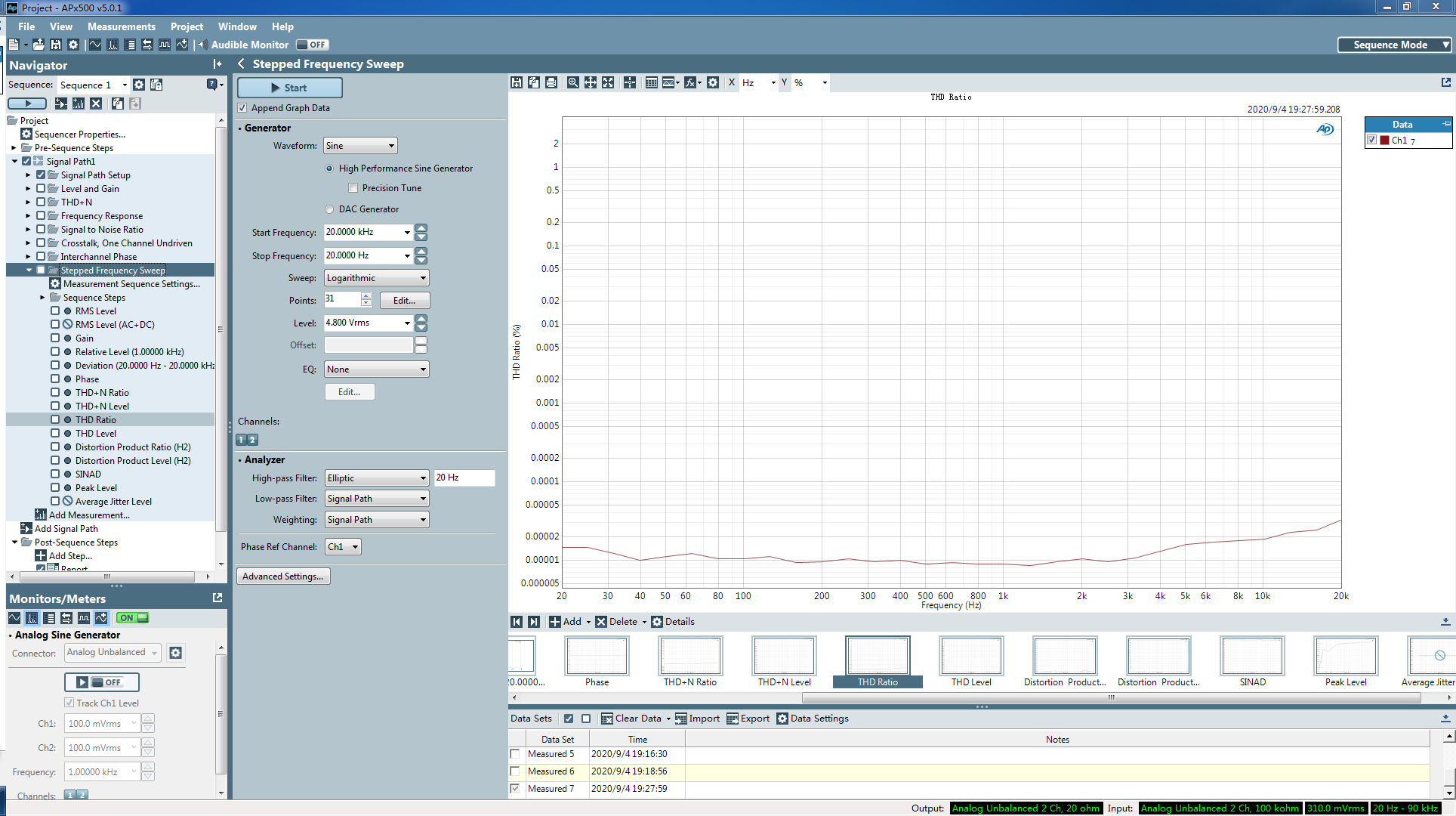
Task: Open View menu
Action: pyautogui.click(x=61, y=26)
